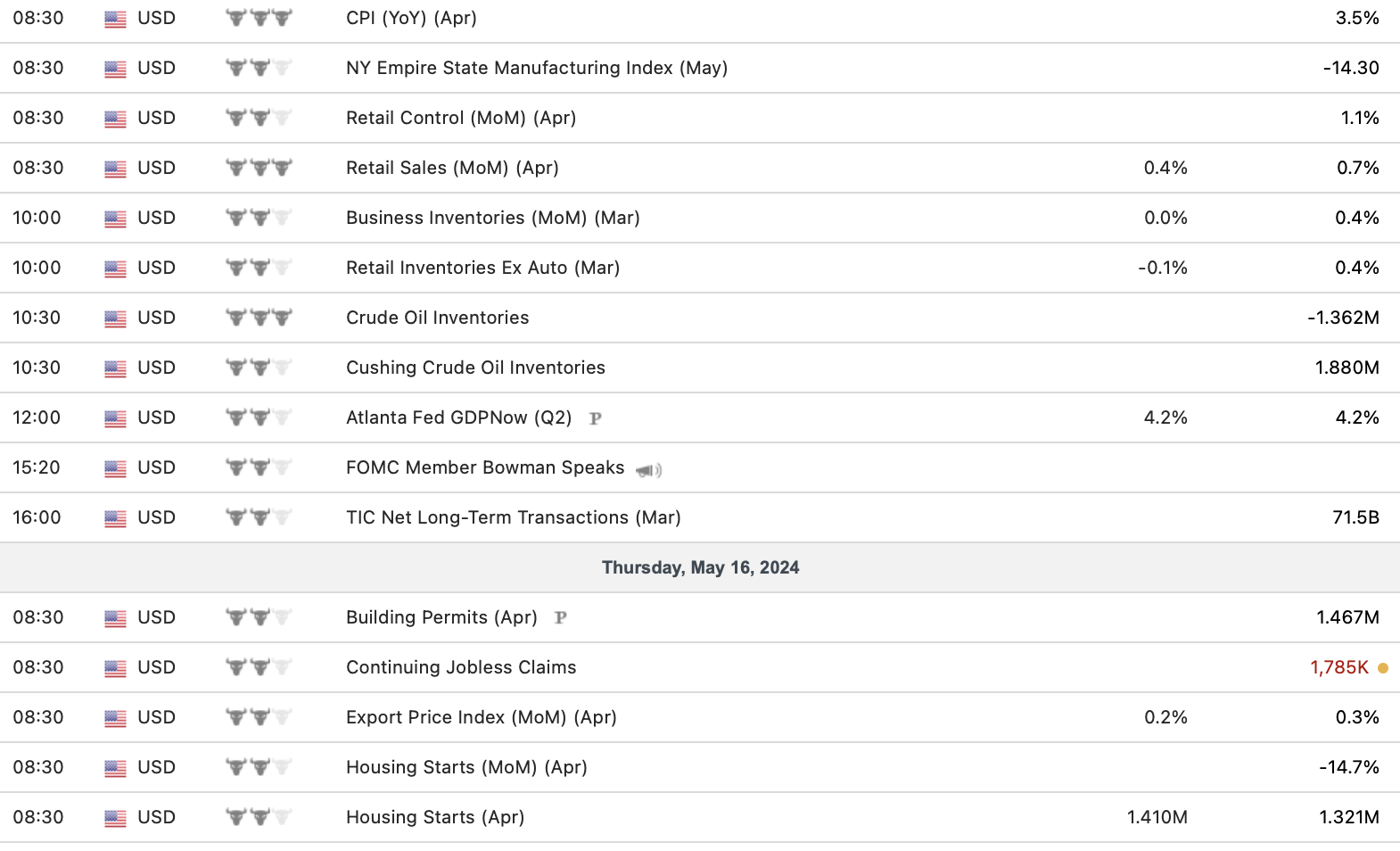Click the Retail Inventories Ex Auto link
The width and height of the screenshot is (1400, 851).
(x=482, y=268)
